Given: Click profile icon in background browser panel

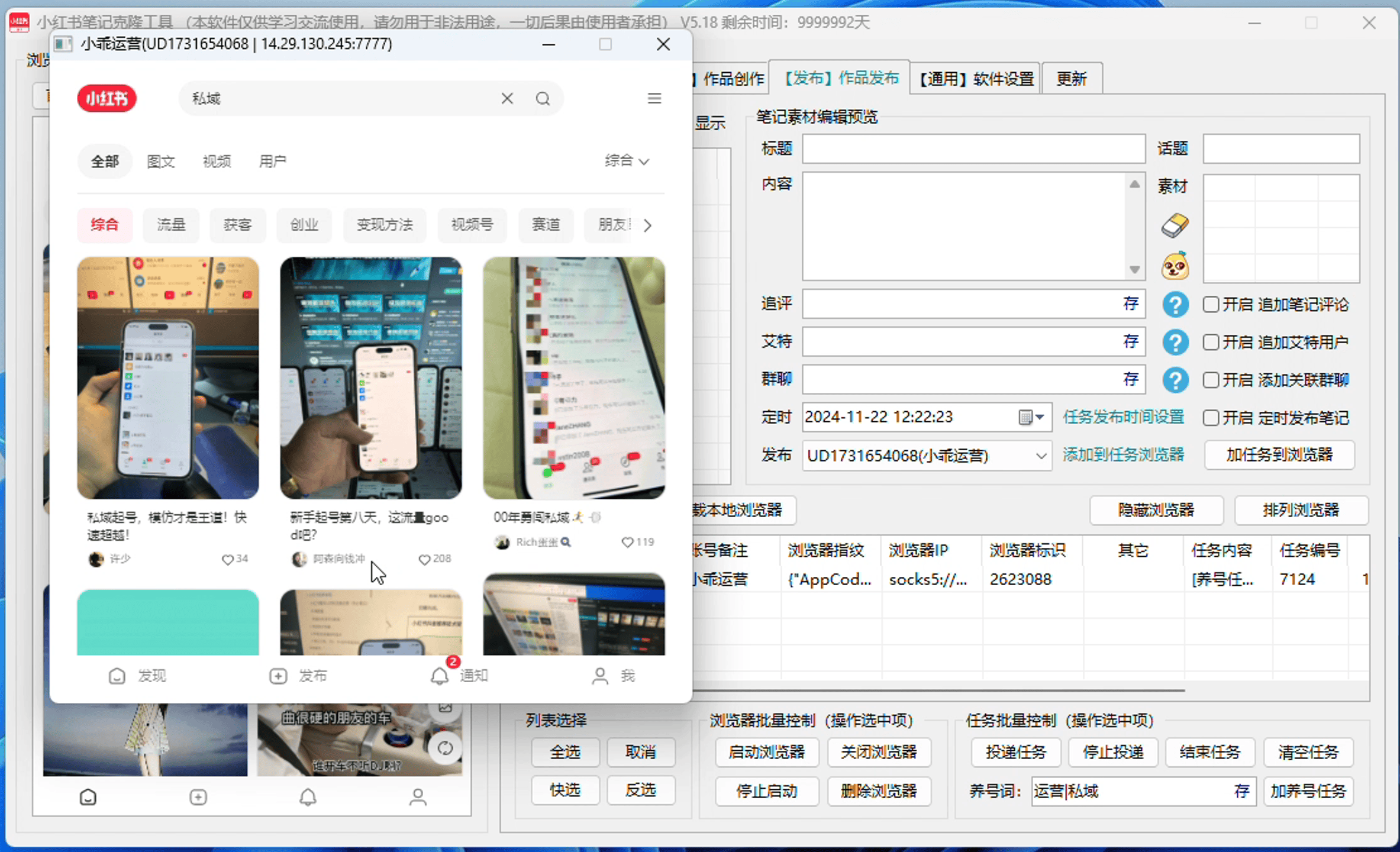Looking at the screenshot, I should click(x=418, y=797).
